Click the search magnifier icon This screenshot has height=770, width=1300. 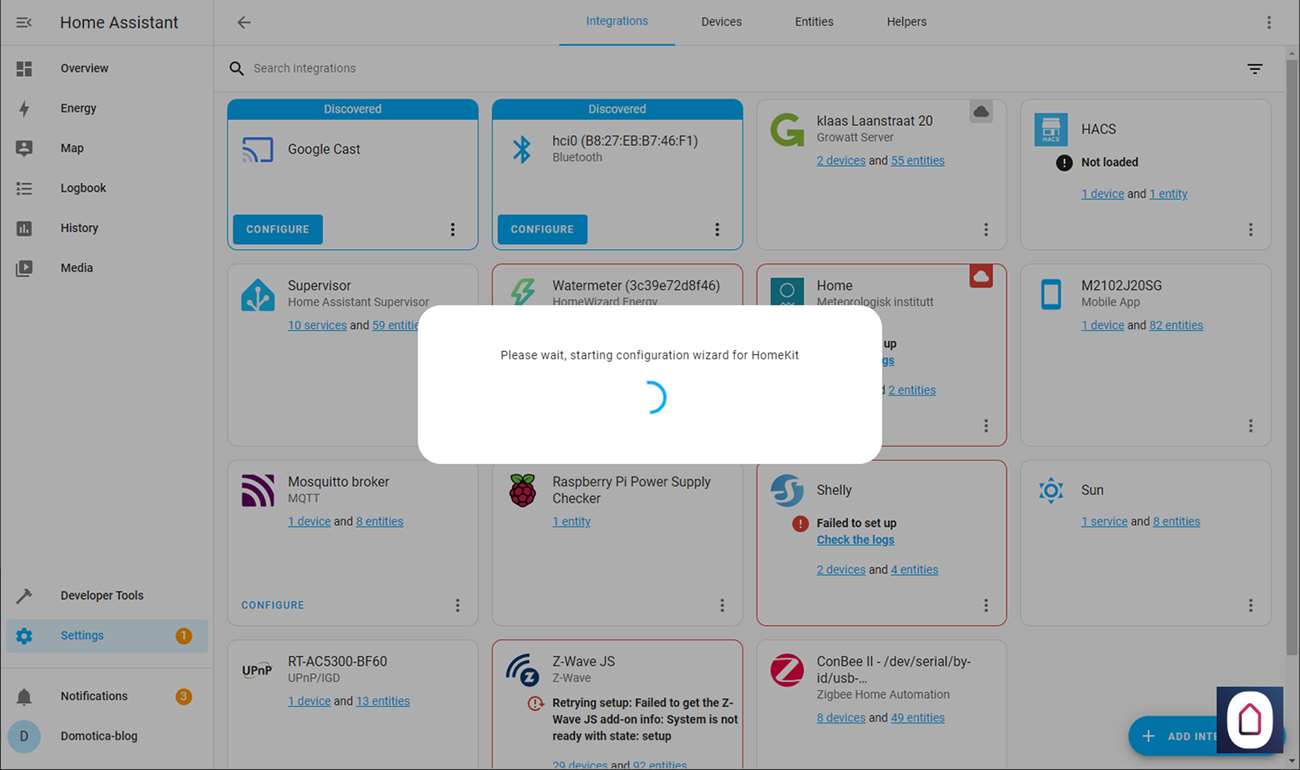click(237, 69)
